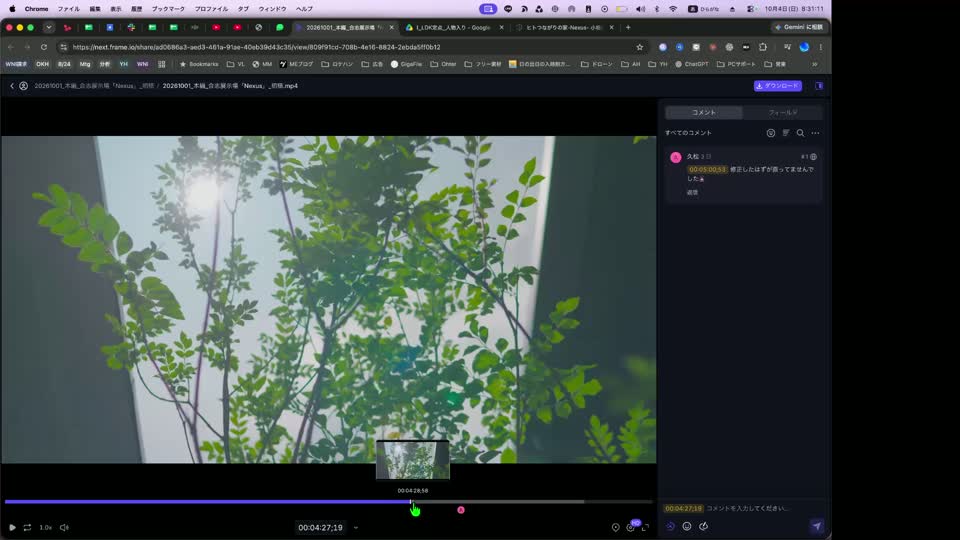
Task: Switch to the ヒトつながりの家 tab
Action: tap(564, 28)
